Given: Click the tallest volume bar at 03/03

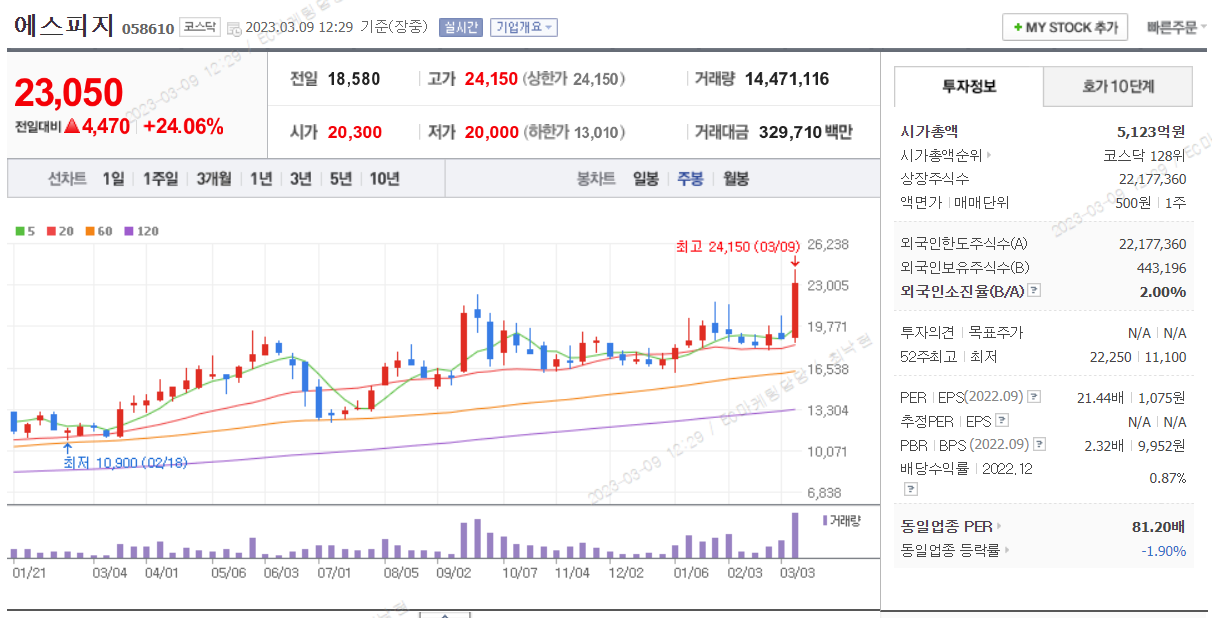Looking at the screenshot, I should tap(796, 535).
